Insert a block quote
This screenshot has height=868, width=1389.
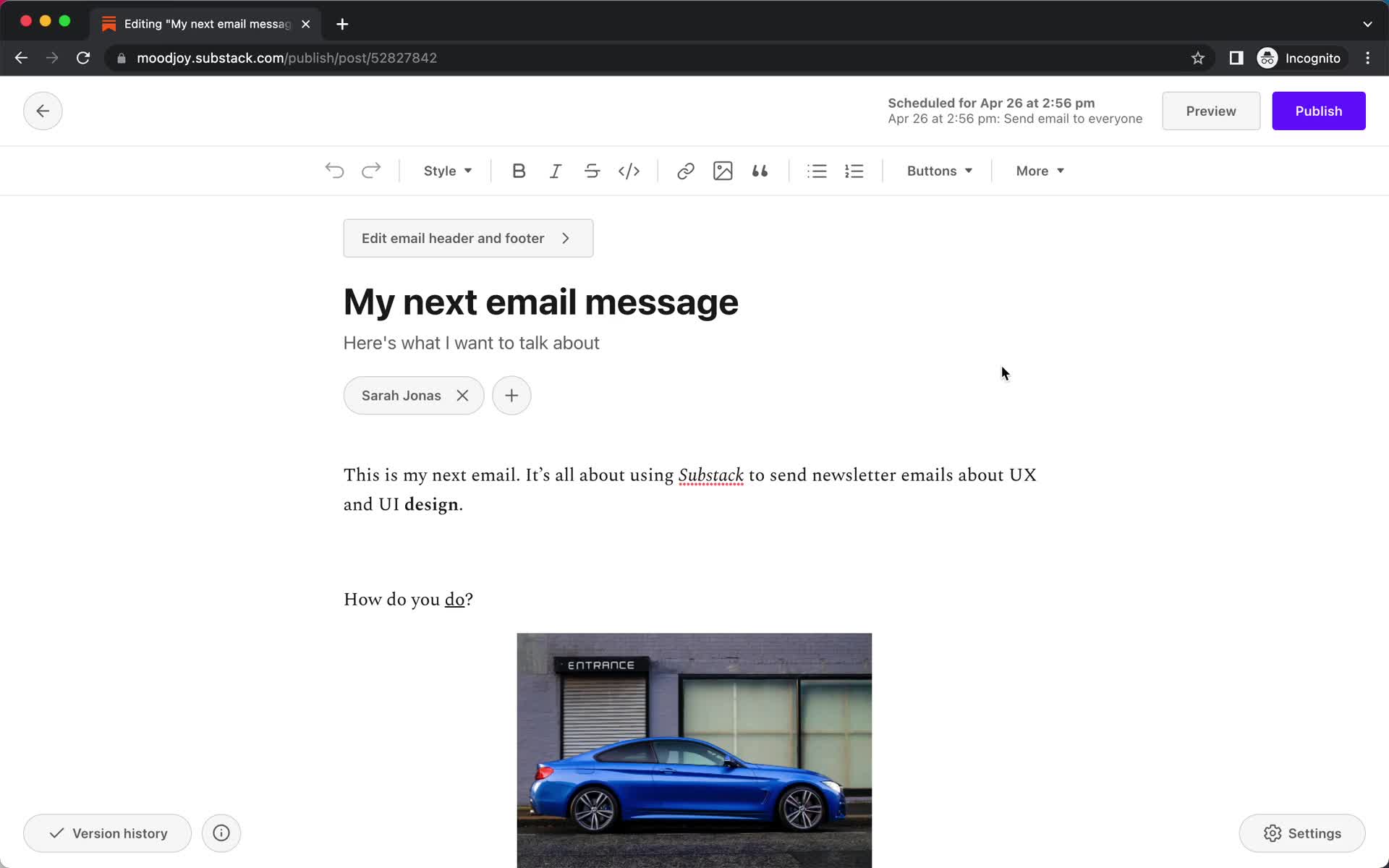click(760, 171)
